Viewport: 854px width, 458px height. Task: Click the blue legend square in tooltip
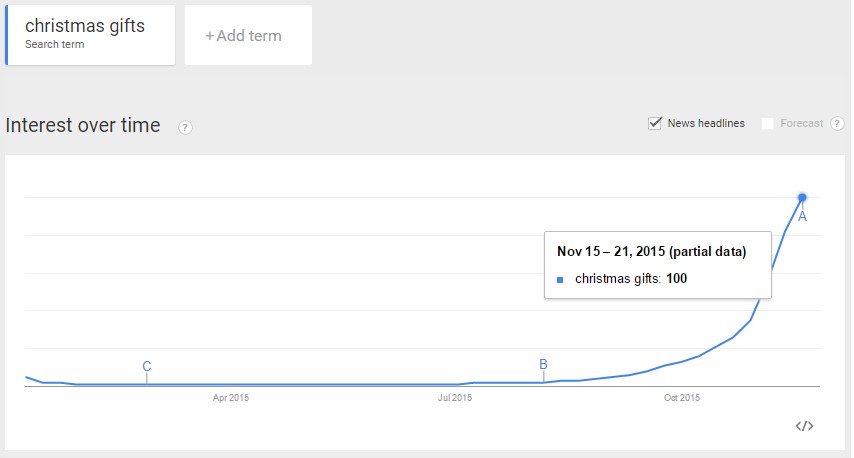[560, 280]
